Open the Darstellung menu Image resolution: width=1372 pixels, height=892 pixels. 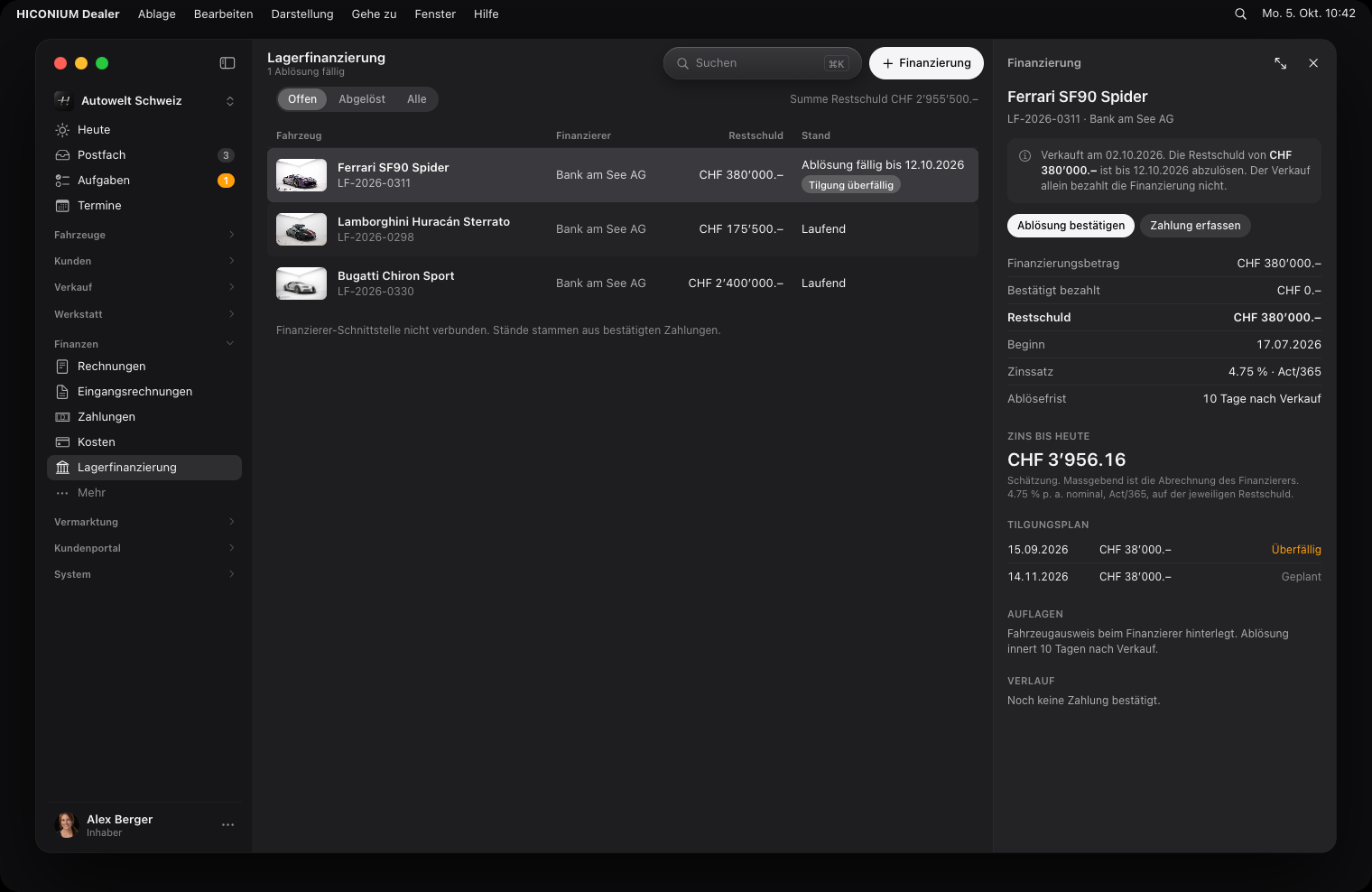pos(302,14)
